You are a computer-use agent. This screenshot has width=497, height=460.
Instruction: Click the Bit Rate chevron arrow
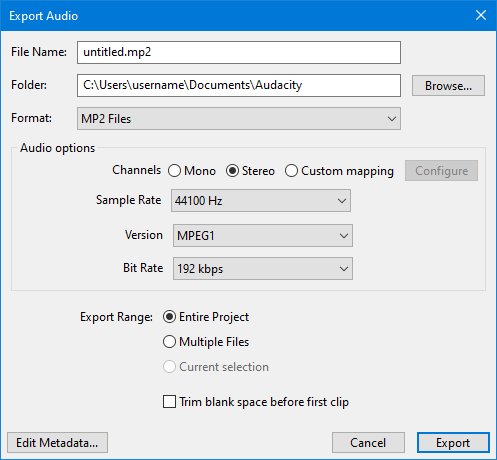344,269
